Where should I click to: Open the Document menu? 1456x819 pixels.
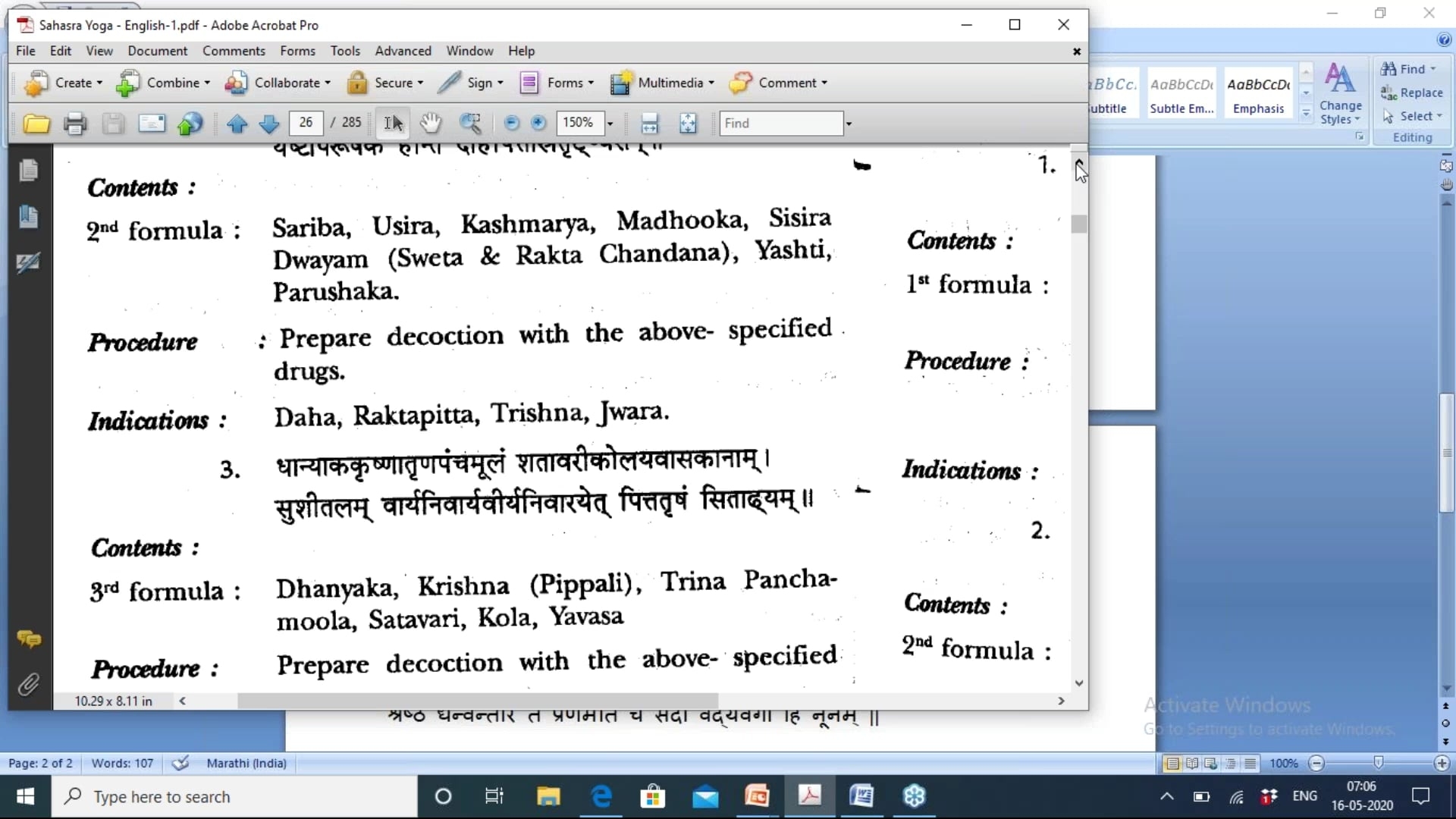(157, 51)
